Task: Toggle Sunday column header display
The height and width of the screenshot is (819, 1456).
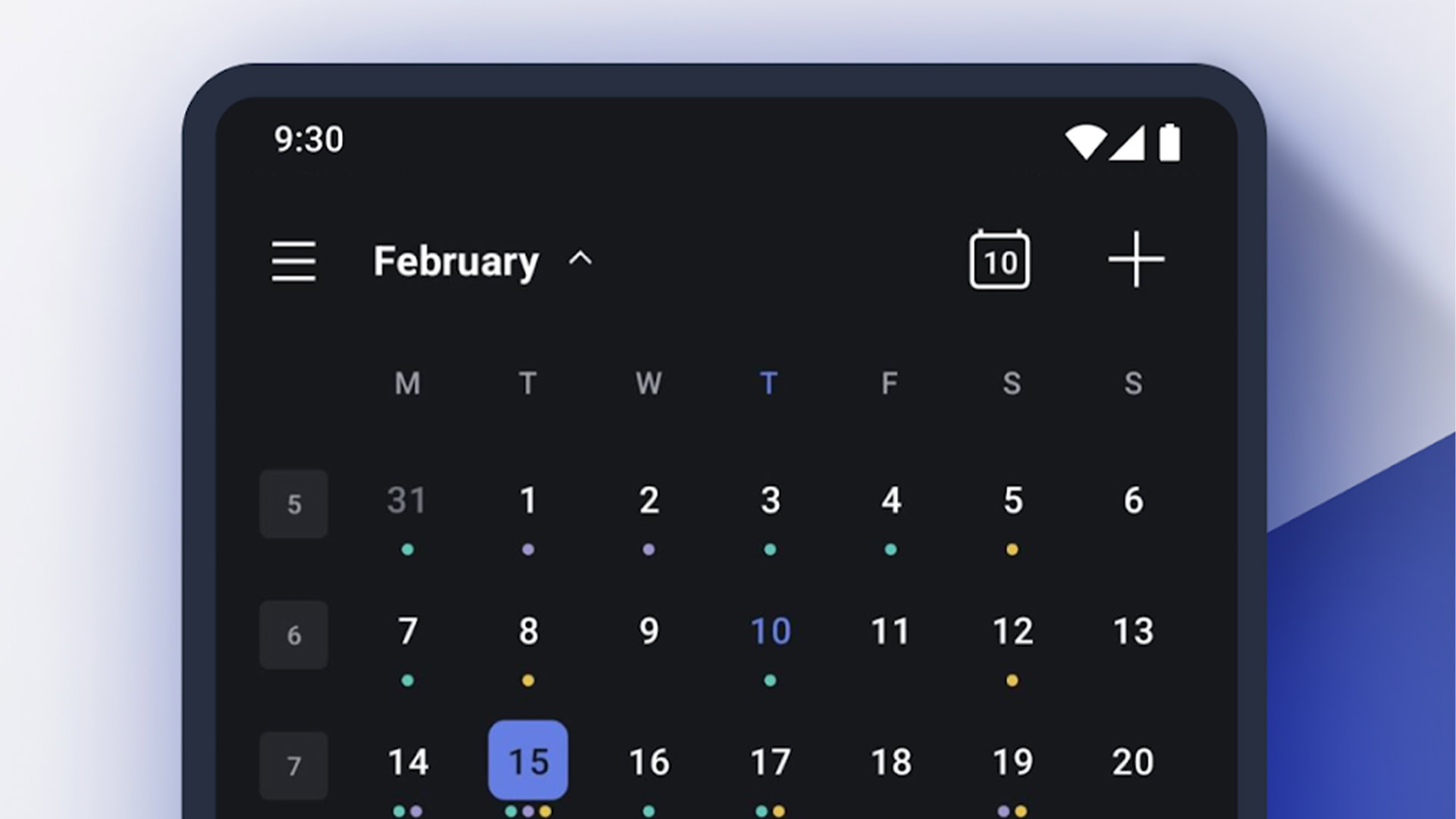Action: coord(1132,384)
